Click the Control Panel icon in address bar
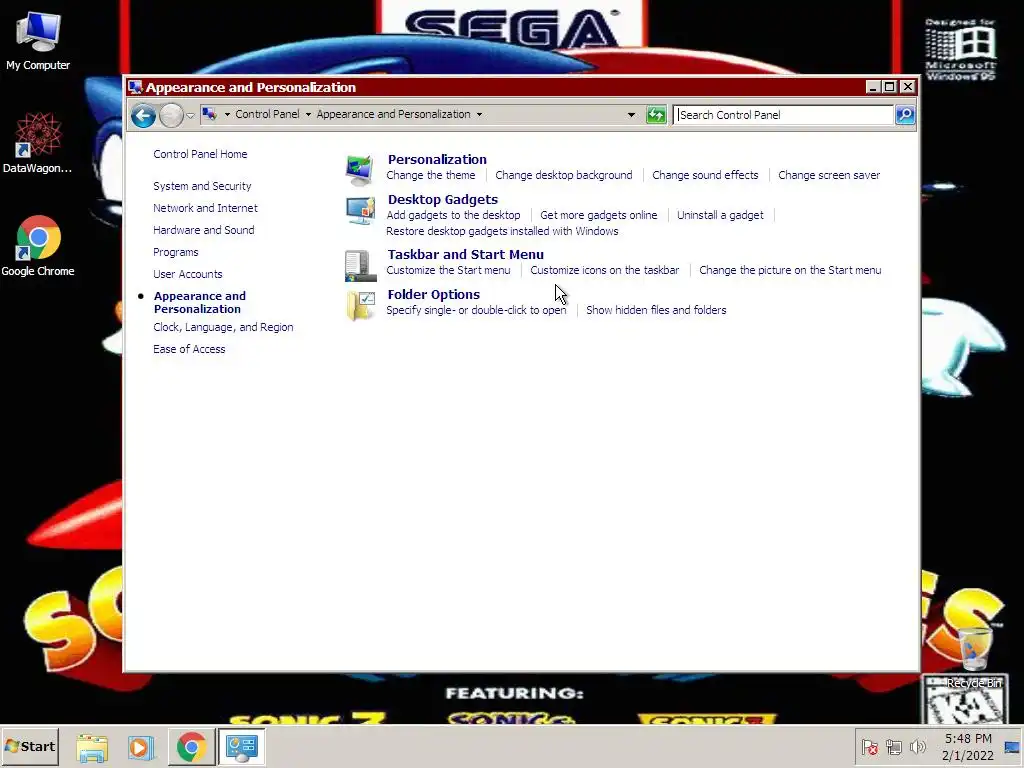The image size is (1024, 768). [209, 114]
